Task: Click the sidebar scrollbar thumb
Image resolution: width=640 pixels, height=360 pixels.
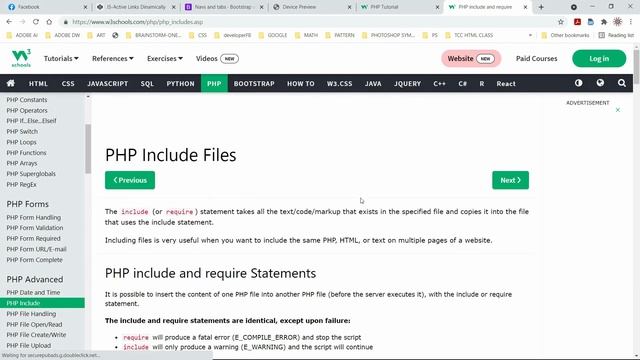Action: coord(88,149)
